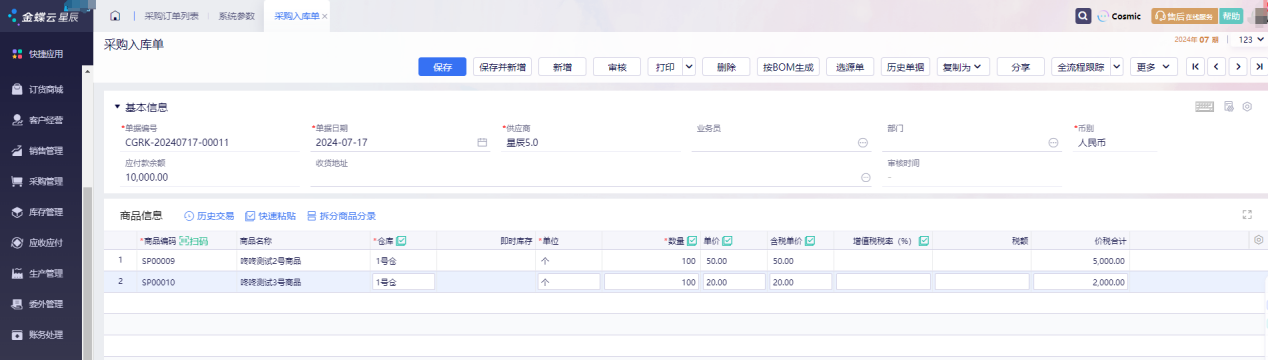
Task: Click the 选源单 button
Action: point(850,66)
